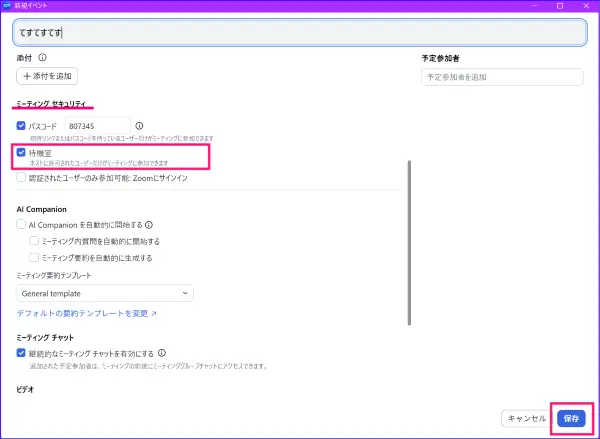Disable the 待機室 waiting room checkbox

coord(22,153)
